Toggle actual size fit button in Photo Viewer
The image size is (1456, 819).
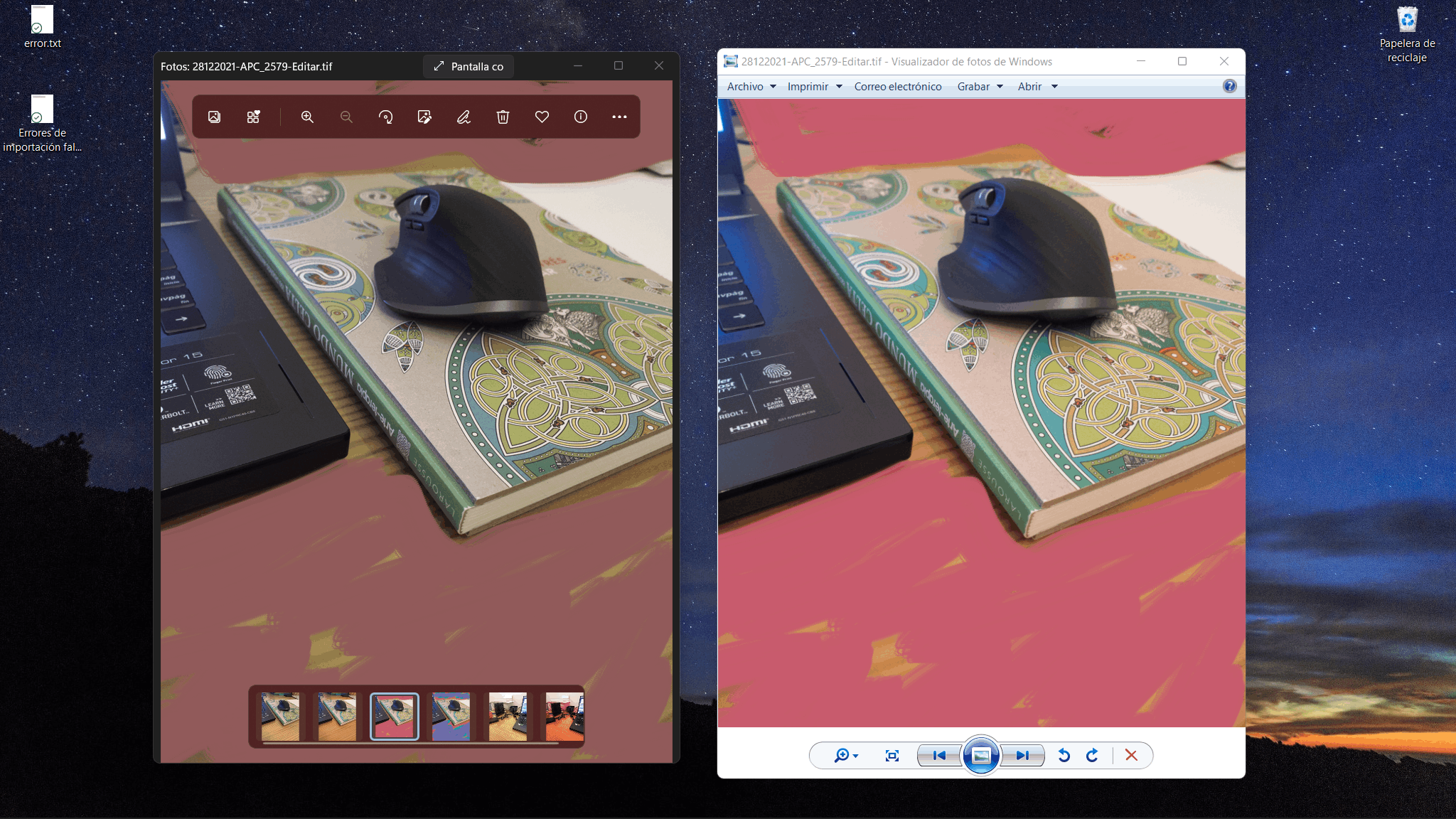pyautogui.click(x=892, y=755)
